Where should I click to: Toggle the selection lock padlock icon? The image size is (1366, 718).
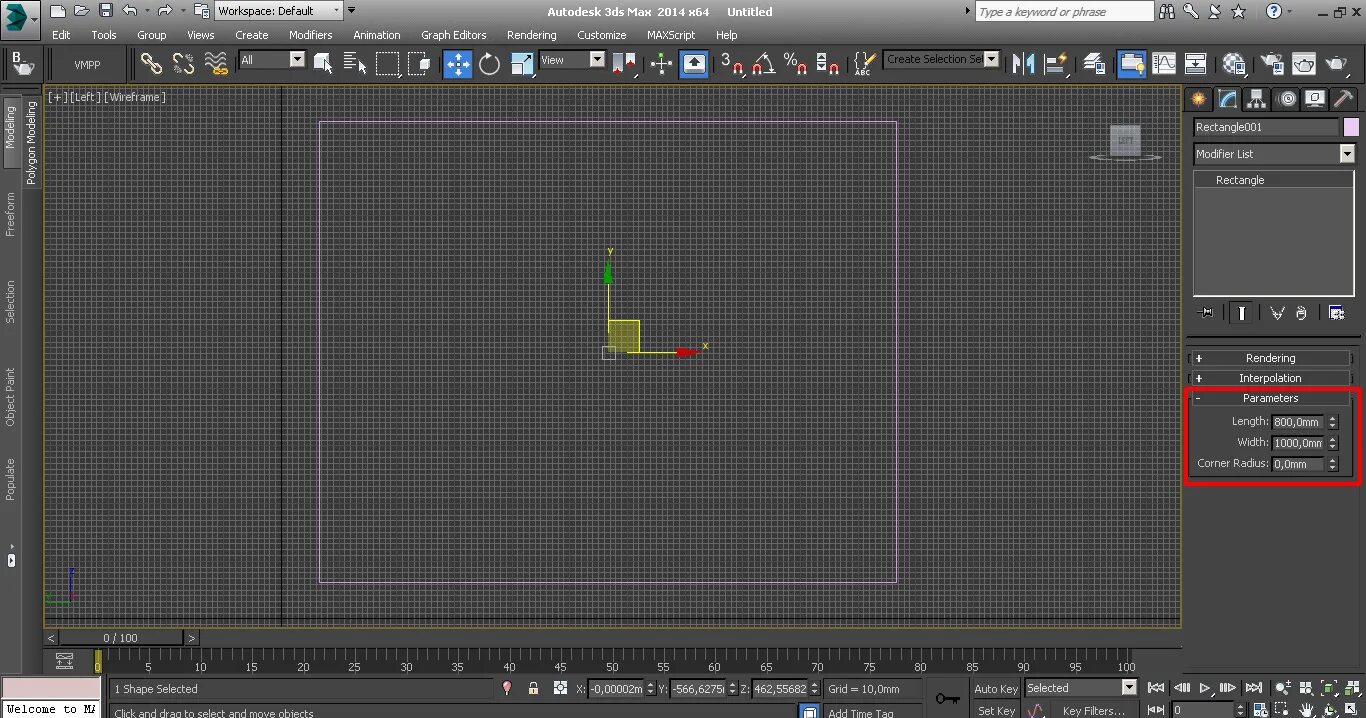point(533,688)
